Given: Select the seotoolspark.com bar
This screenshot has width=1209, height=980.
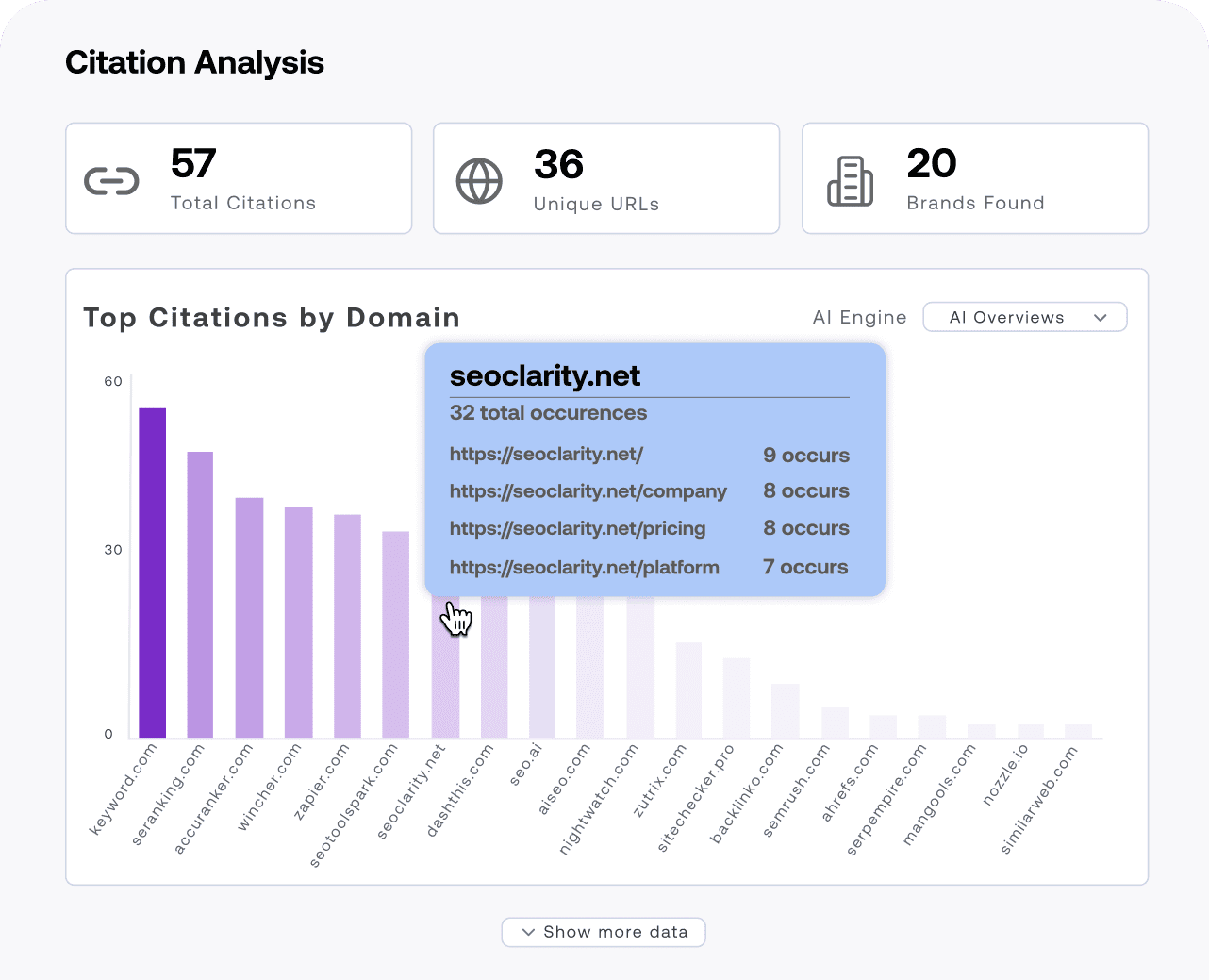Looking at the screenshot, I should [396, 635].
